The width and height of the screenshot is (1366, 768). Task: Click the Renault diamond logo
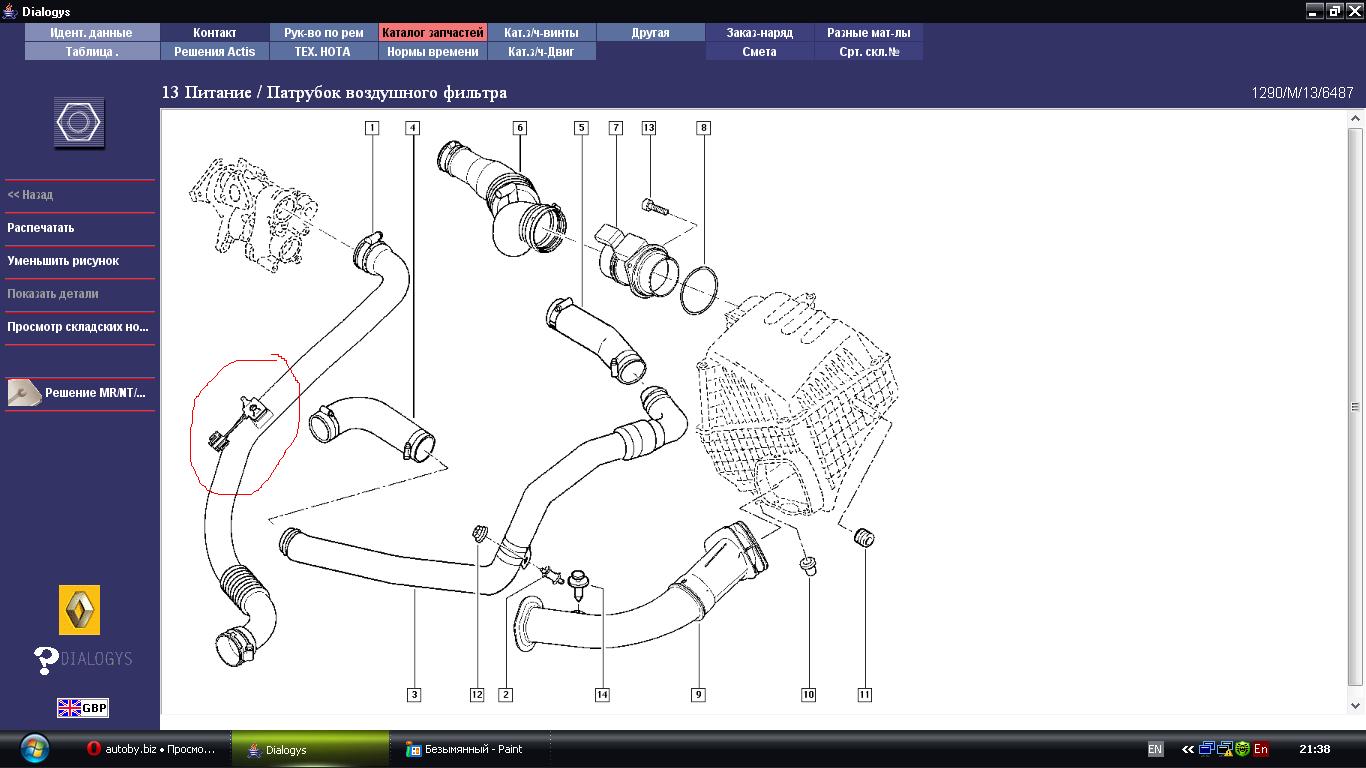tap(79, 610)
